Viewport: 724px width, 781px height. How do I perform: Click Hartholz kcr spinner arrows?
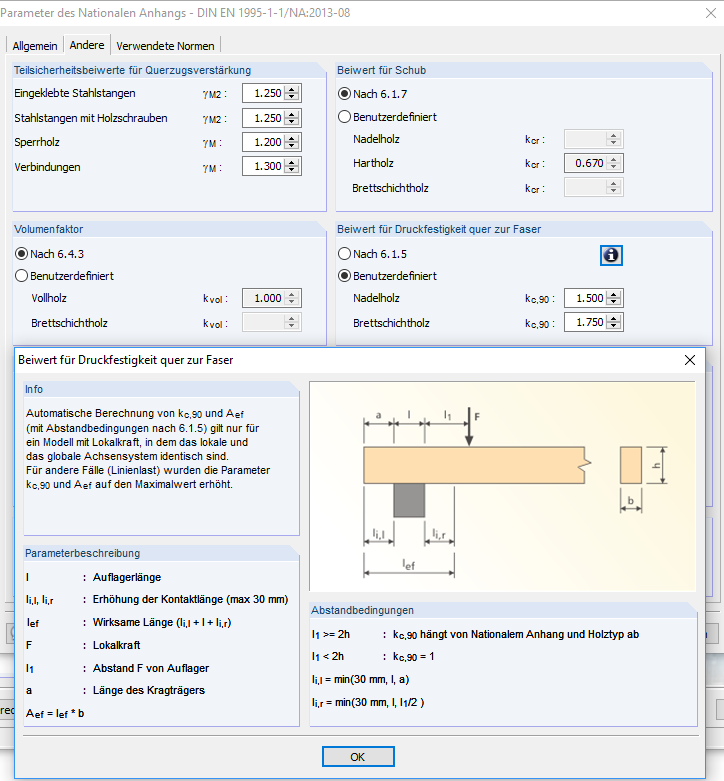coord(614,163)
